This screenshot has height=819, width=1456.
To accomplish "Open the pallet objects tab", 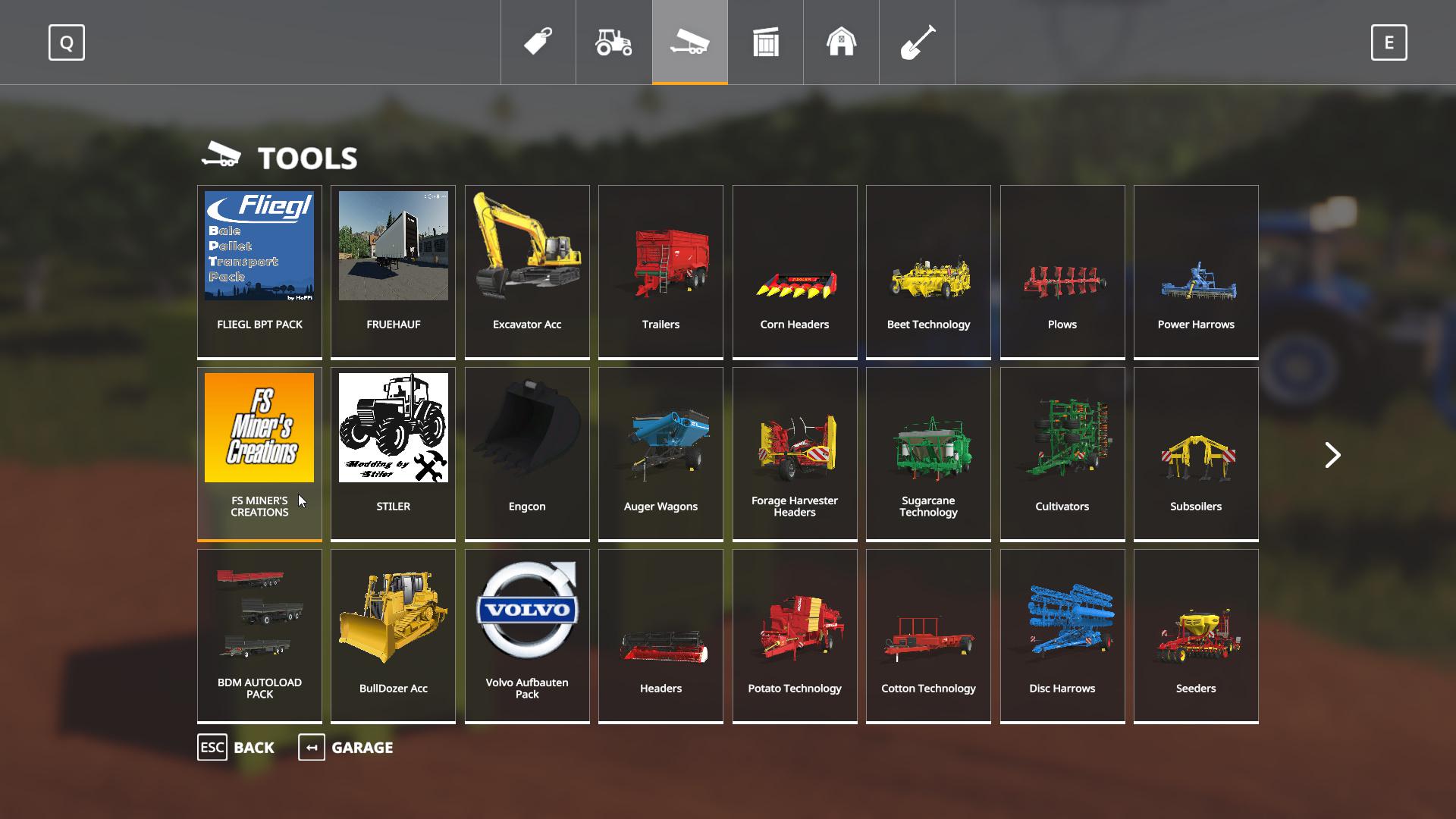I will pos(765,42).
